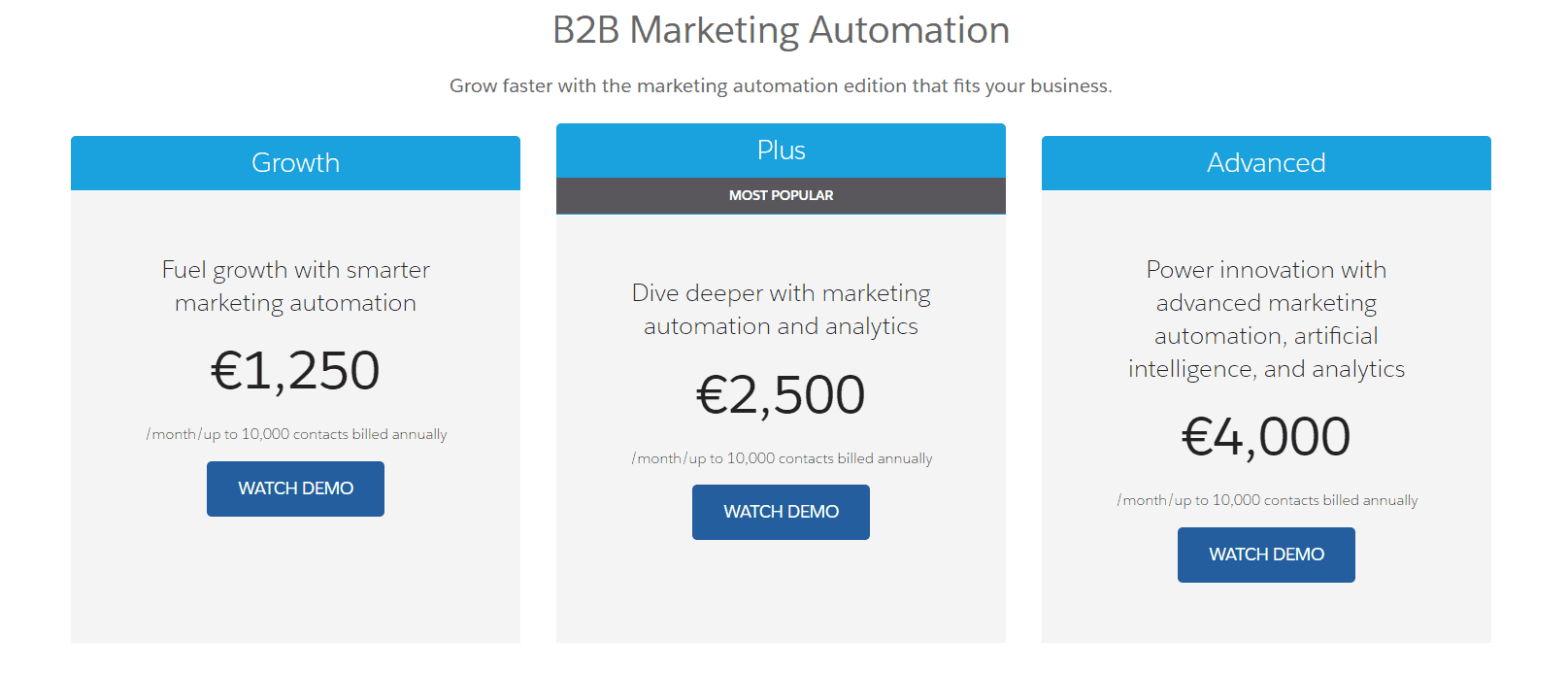This screenshot has width=1568, height=673.
Task: Click the Most Popular banner
Action: click(x=781, y=195)
